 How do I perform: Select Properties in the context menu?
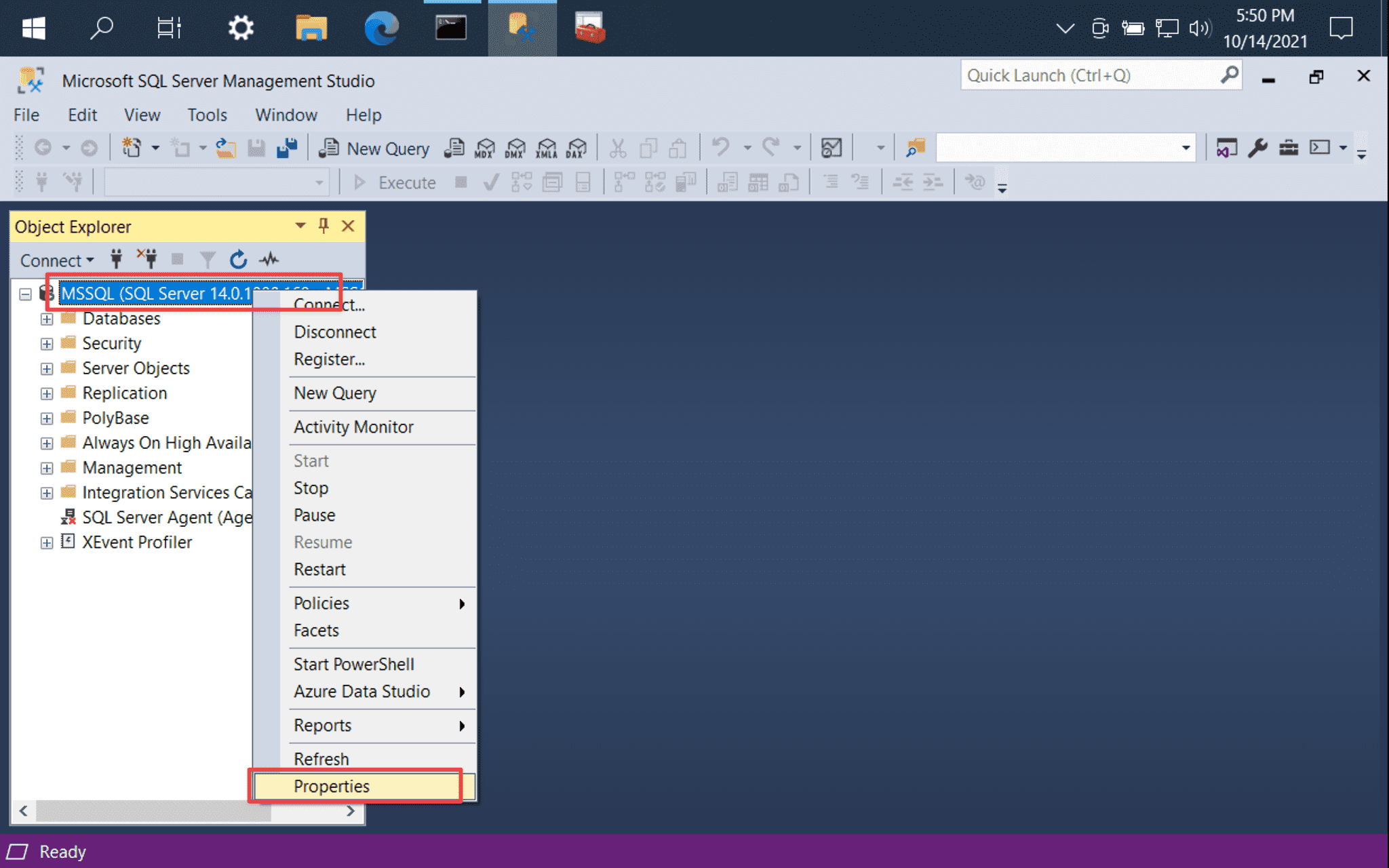pos(364,786)
